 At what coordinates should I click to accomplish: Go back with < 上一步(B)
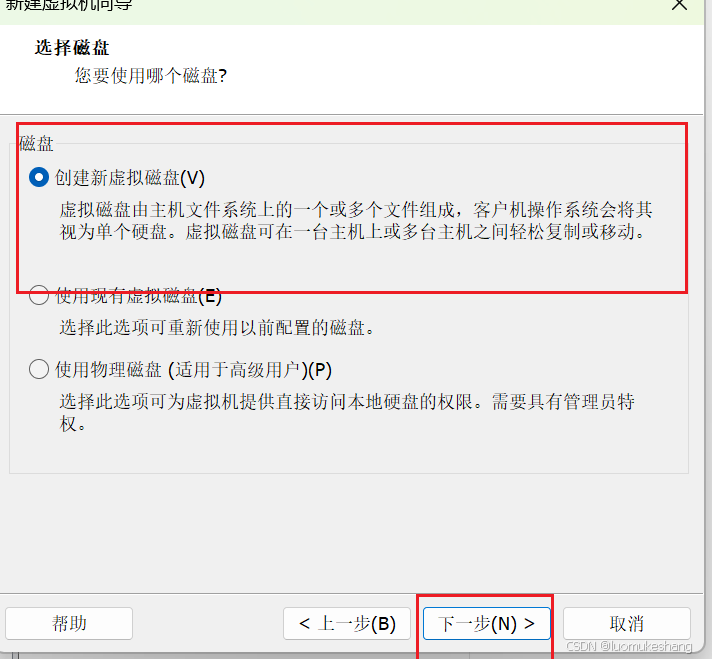coord(347,623)
